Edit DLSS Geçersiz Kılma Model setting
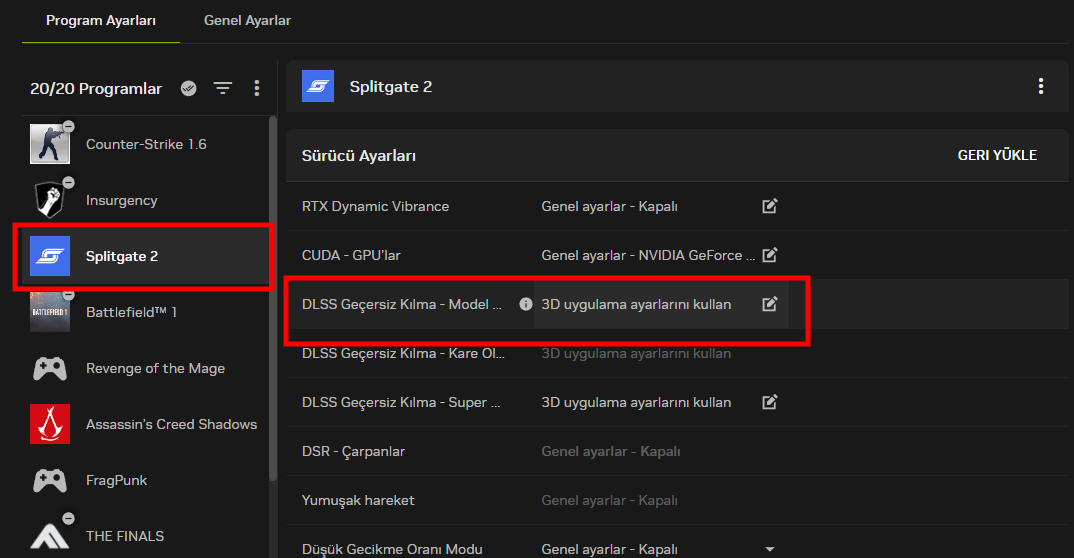1074x558 pixels. (x=770, y=304)
